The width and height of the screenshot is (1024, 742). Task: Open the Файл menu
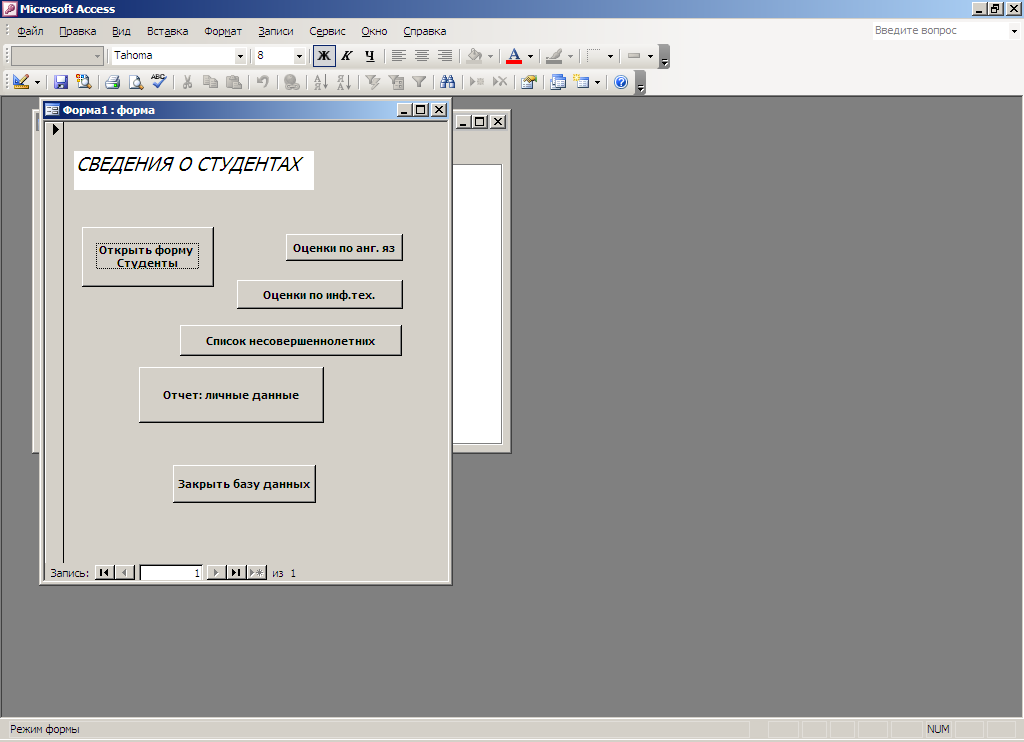click(x=30, y=31)
